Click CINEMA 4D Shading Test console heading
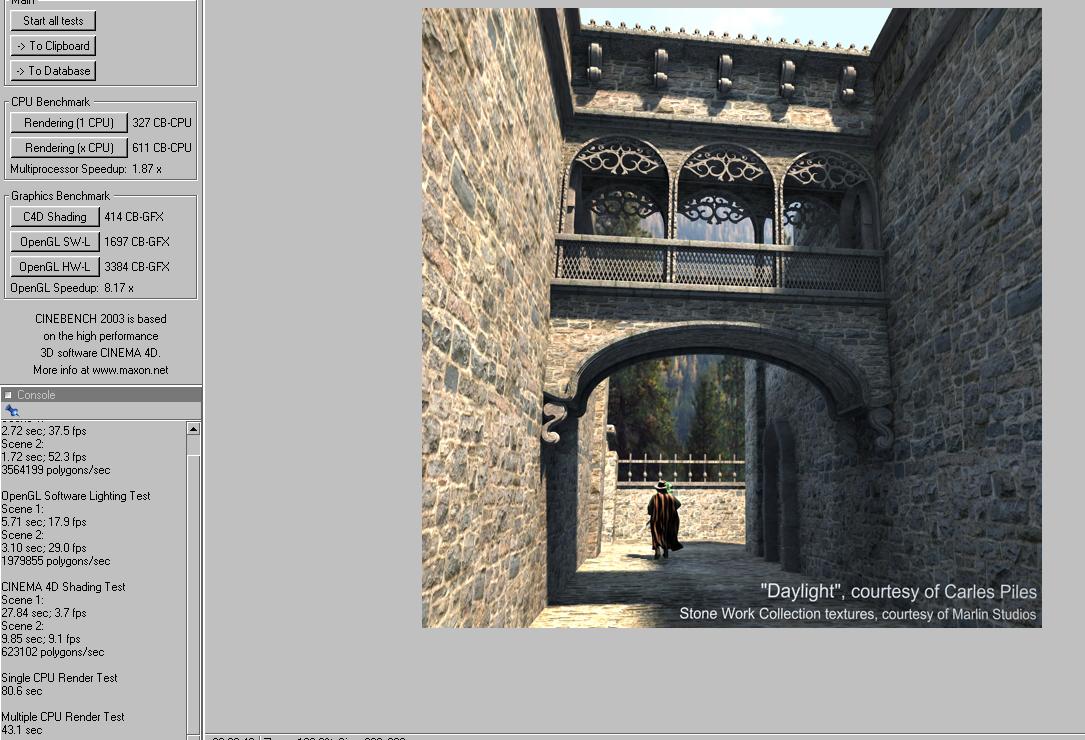Image resolution: width=1085 pixels, height=740 pixels. click(64, 587)
